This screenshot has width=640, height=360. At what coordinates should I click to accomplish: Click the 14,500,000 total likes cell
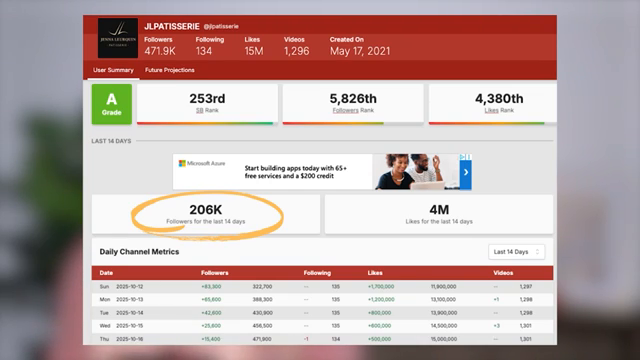pos(444,326)
